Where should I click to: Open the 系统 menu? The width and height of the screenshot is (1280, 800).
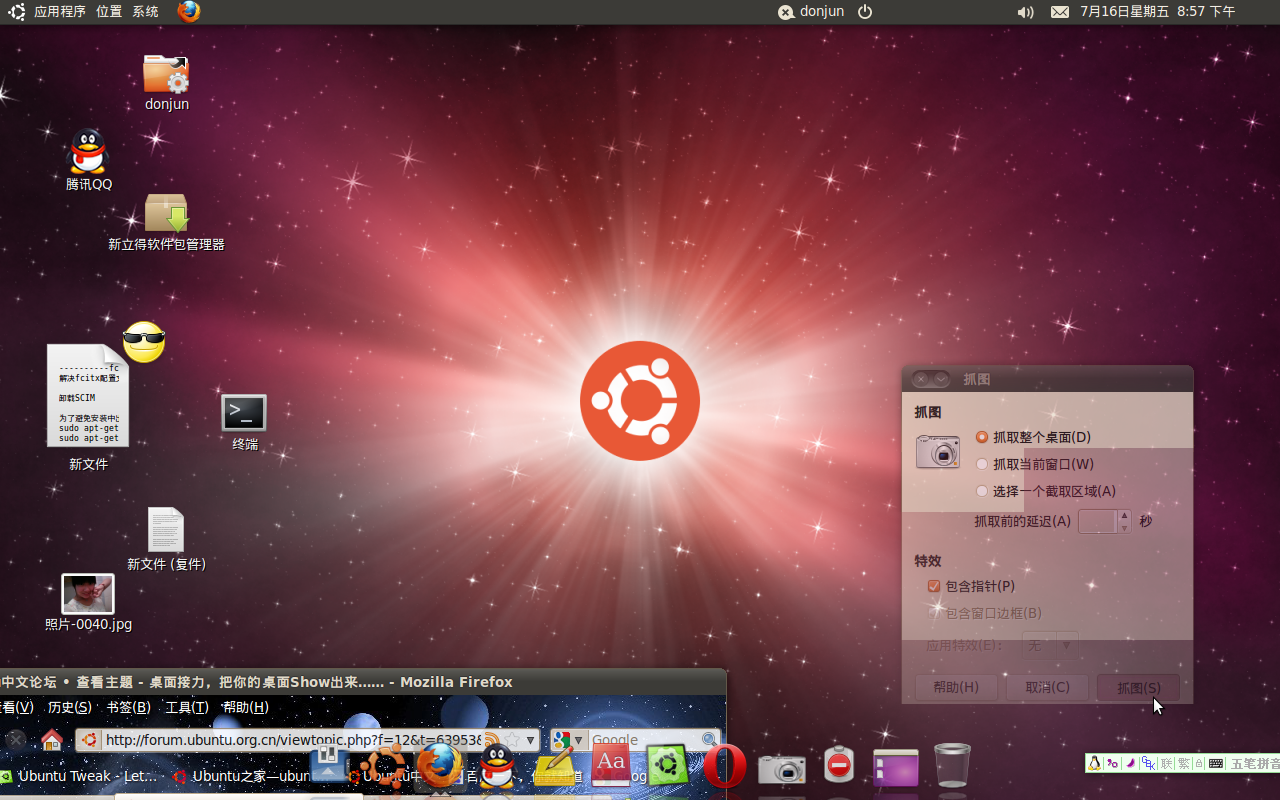[x=145, y=12]
